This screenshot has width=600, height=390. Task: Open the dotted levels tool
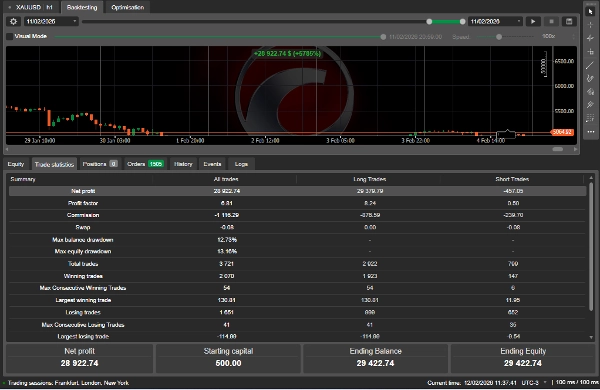pyautogui.click(x=590, y=118)
